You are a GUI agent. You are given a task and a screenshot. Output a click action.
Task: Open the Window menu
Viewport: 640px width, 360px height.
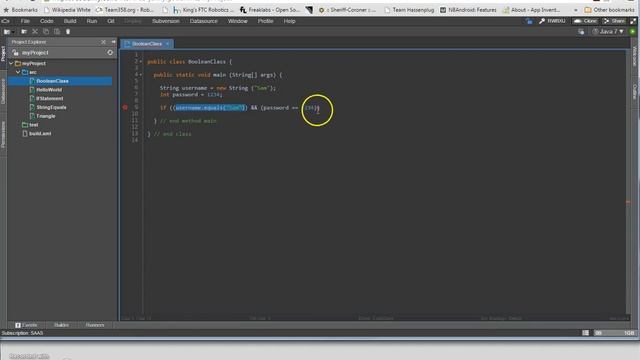[238, 21]
